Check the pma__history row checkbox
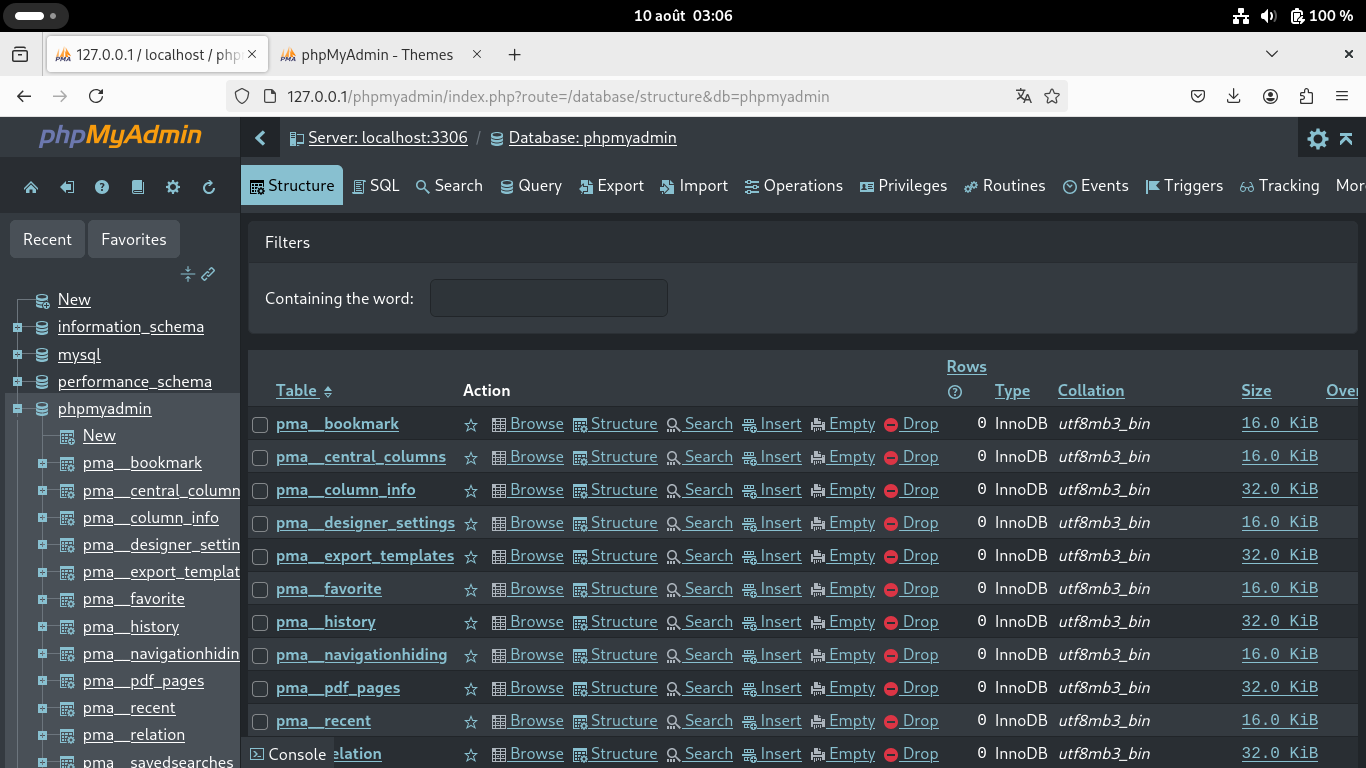Viewport: 1366px width, 768px height. tap(260, 623)
